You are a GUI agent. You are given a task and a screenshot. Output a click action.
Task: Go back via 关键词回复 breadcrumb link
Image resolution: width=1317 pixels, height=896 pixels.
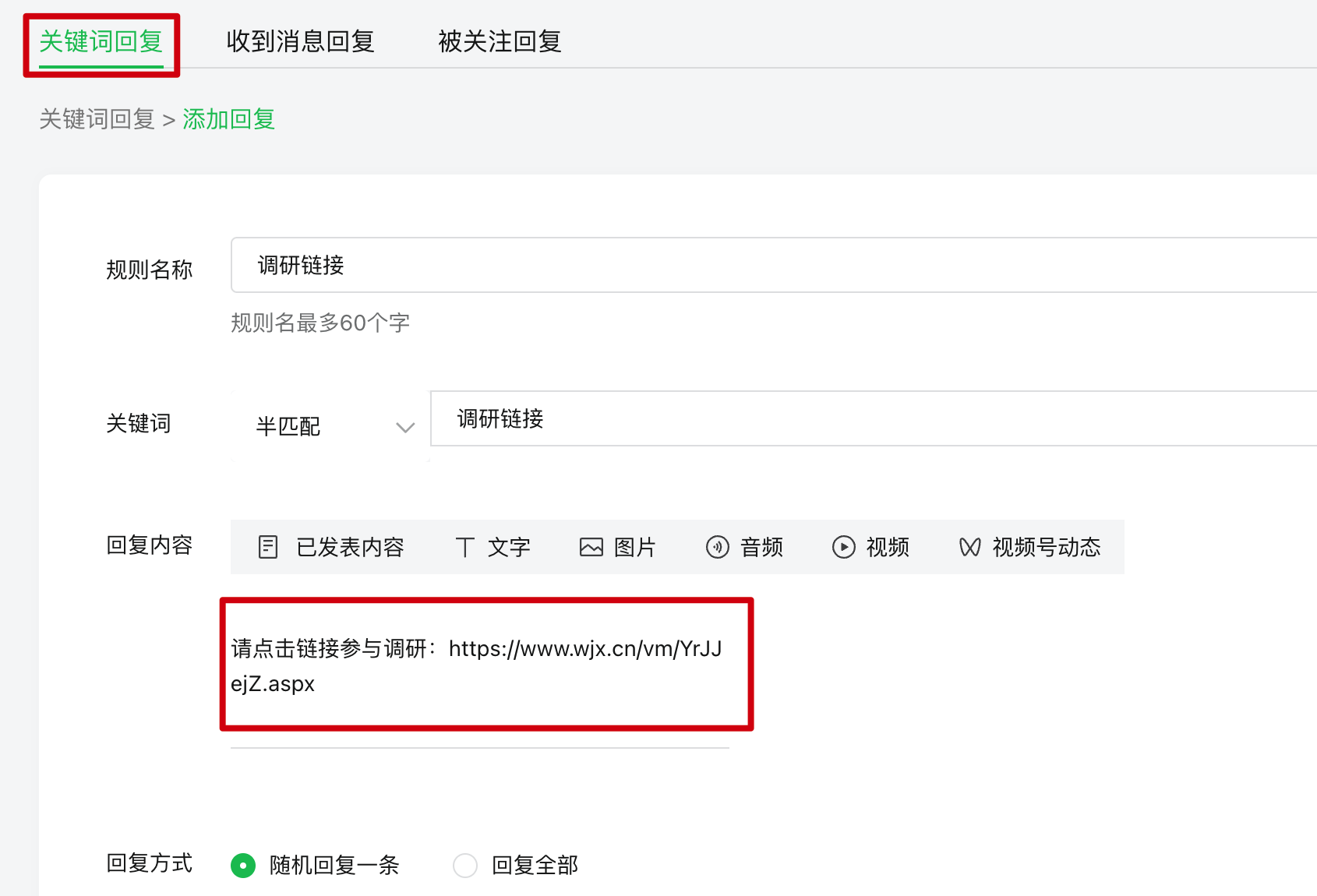(97, 119)
